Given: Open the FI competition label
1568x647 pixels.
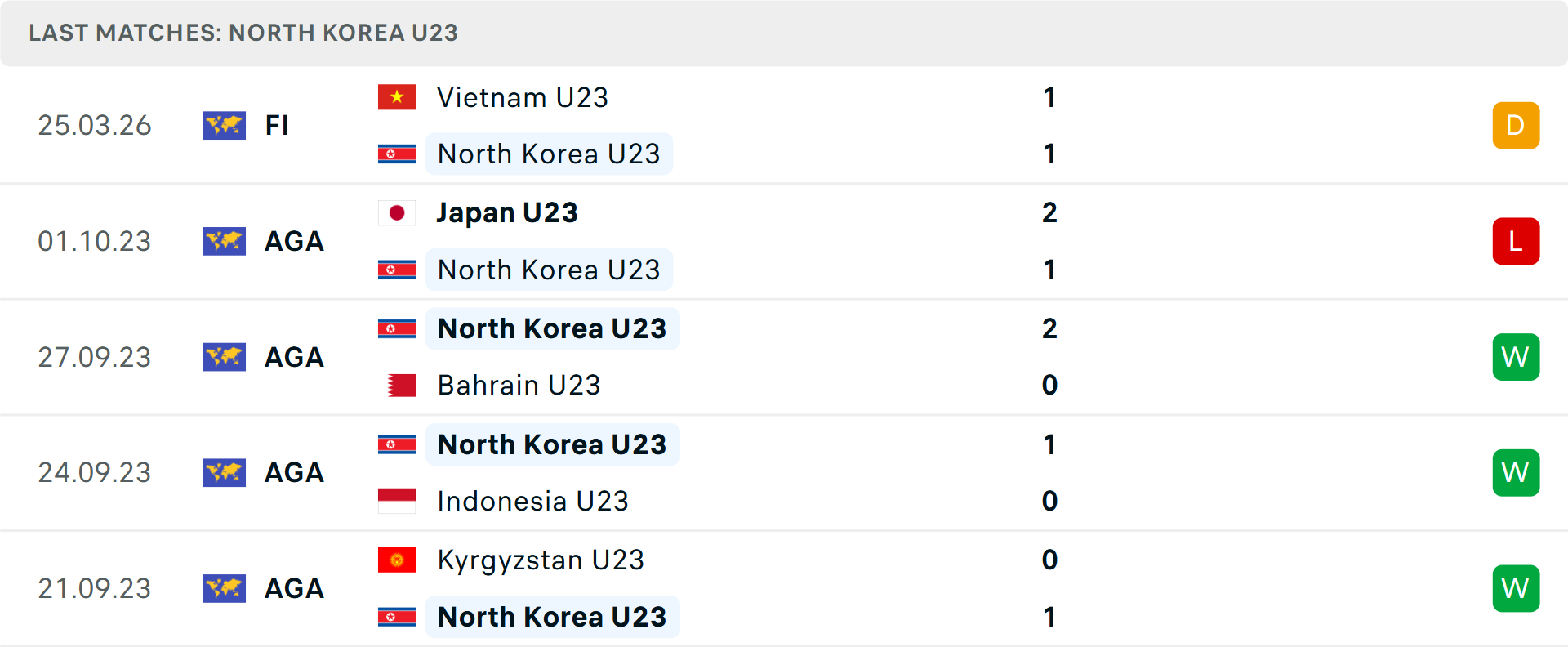Looking at the screenshot, I should (x=278, y=125).
